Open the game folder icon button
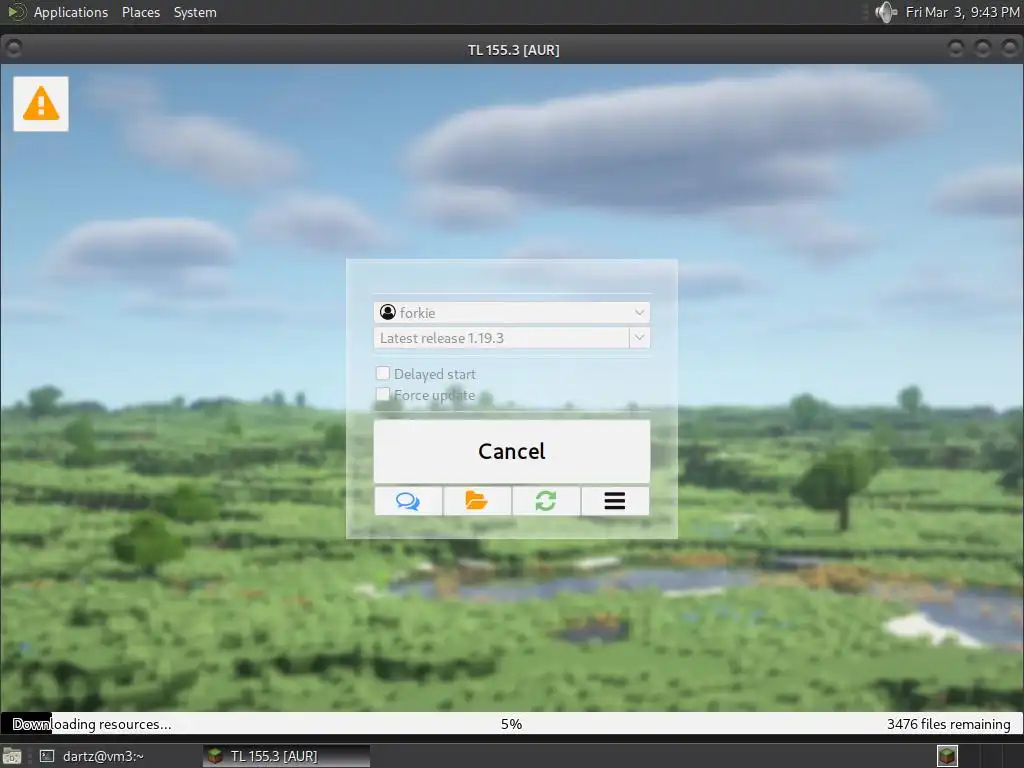The height and width of the screenshot is (768, 1024). 477,501
